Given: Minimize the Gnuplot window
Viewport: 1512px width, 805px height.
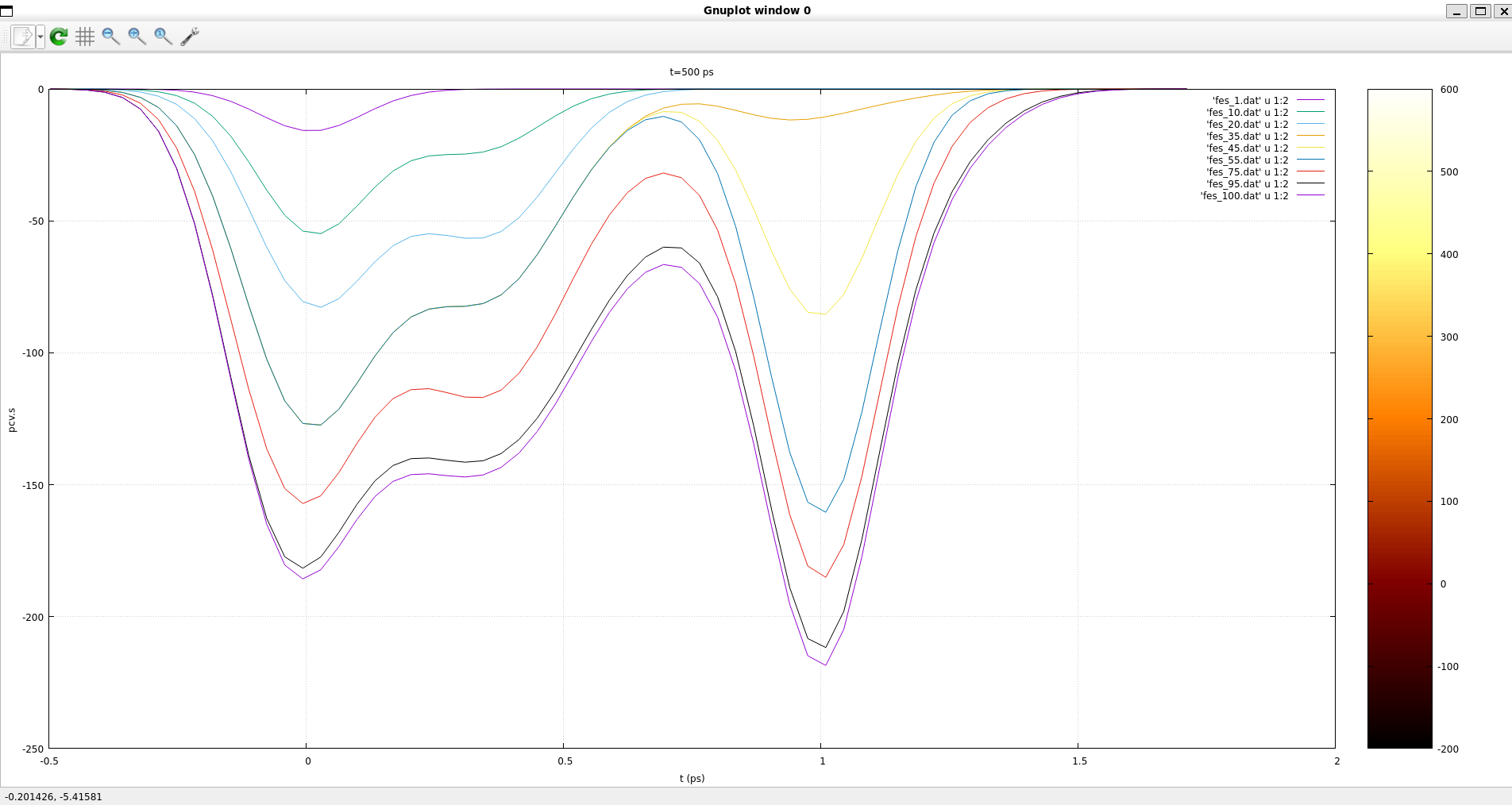Looking at the screenshot, I should tap(1456, 11).
